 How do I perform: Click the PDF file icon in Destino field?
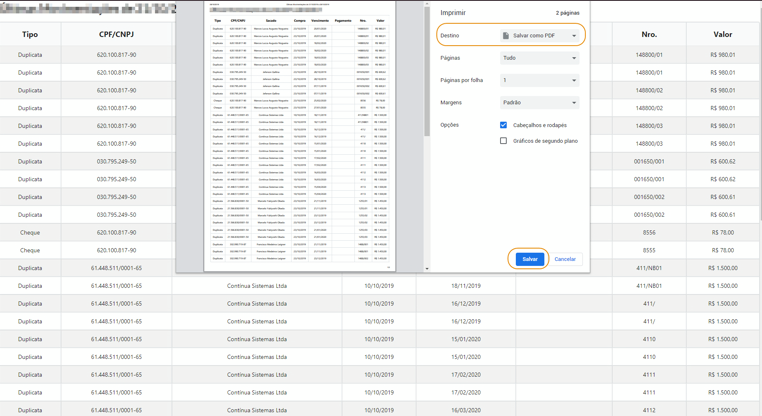click(506, 35)
